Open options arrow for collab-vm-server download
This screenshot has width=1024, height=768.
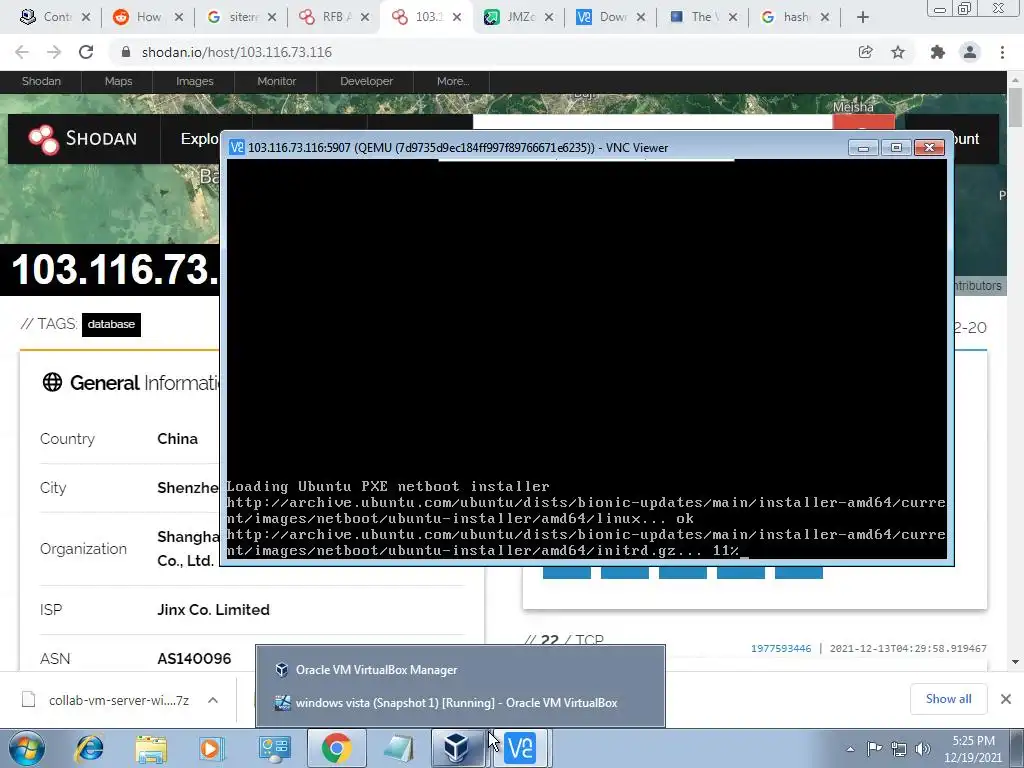(213, 700)
